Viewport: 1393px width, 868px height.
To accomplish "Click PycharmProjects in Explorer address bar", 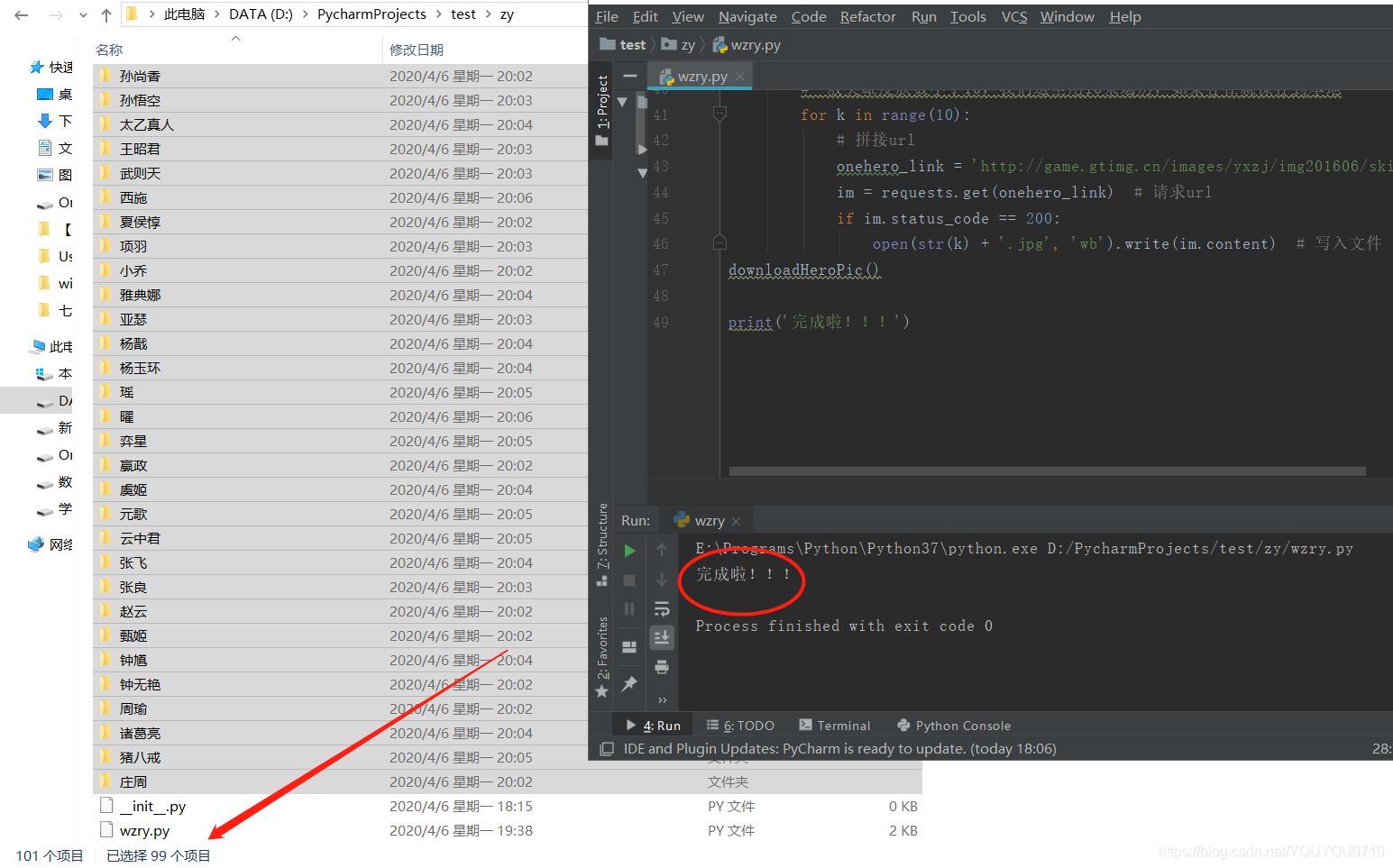I will [371, 14].
